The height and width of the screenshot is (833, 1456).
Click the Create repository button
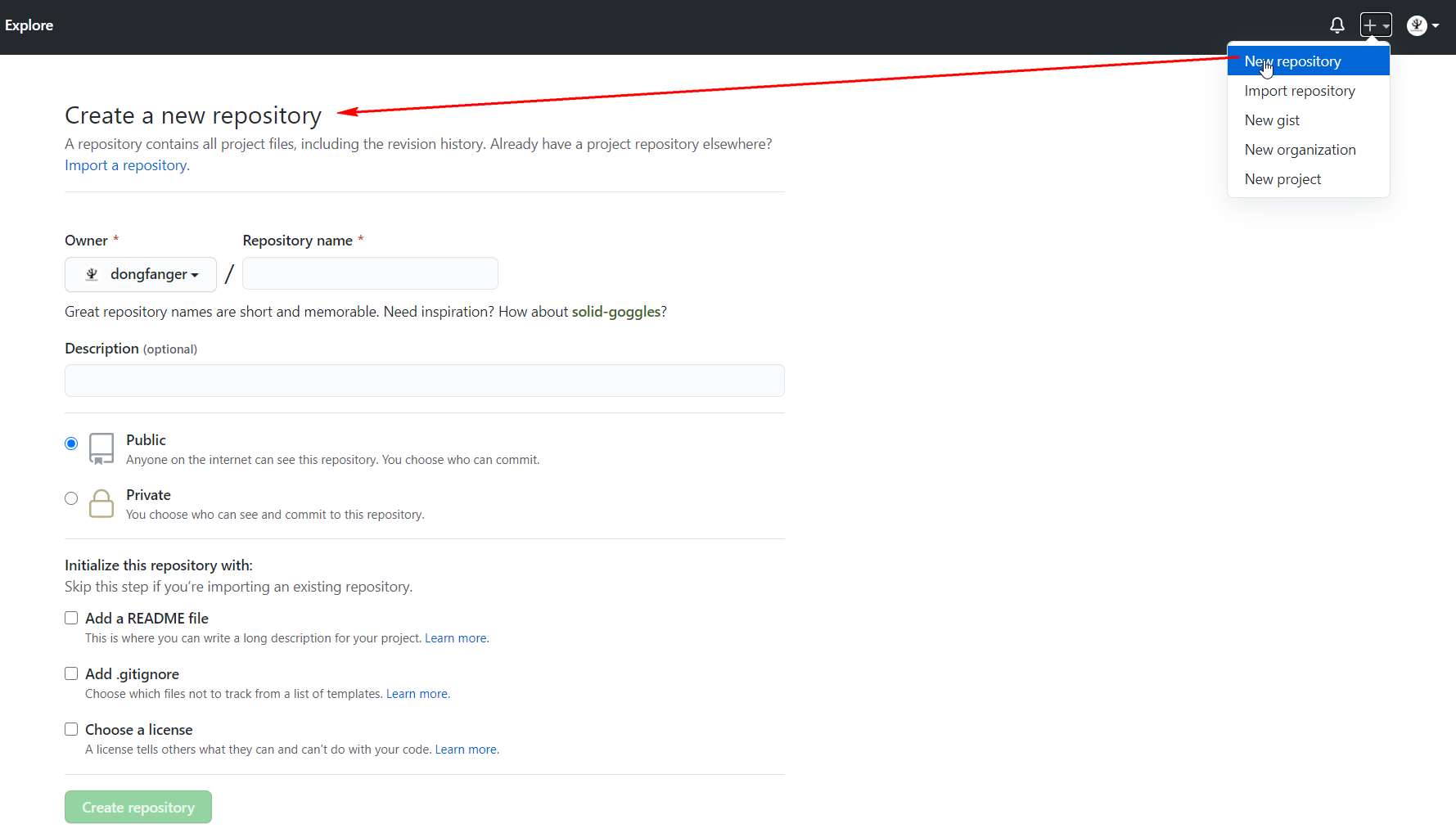tap(138, 807)
